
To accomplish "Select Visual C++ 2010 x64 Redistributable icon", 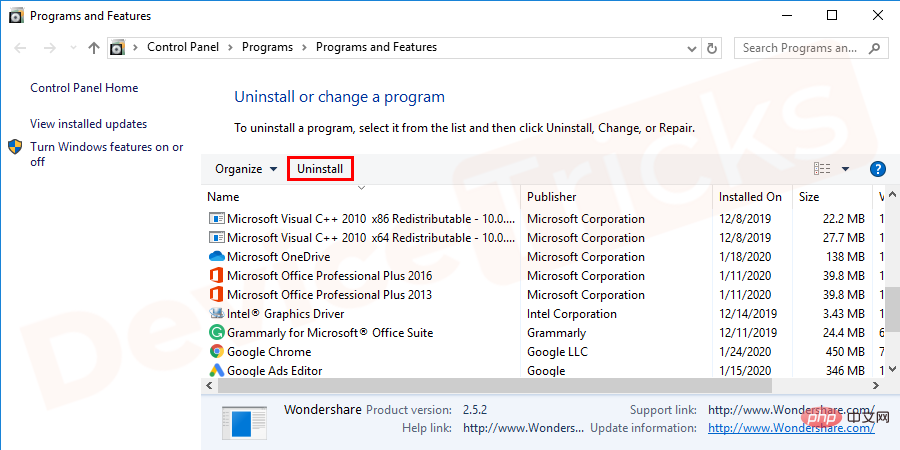I will tap(216, 238).
